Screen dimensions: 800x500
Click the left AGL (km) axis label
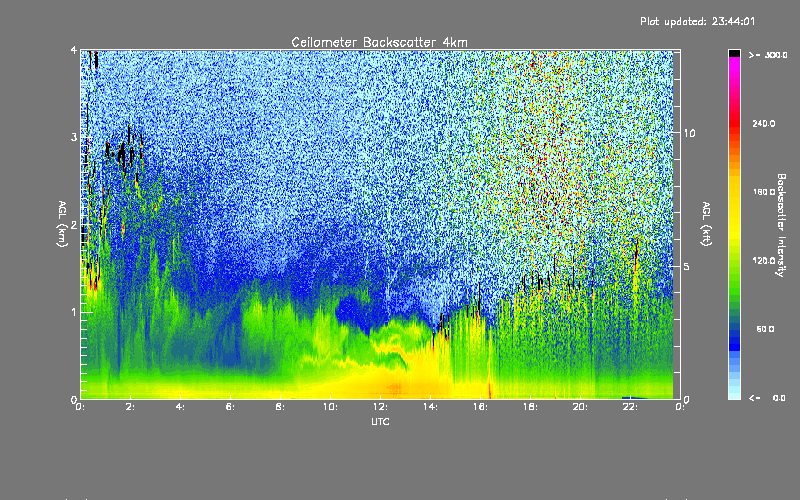(62, 224)
